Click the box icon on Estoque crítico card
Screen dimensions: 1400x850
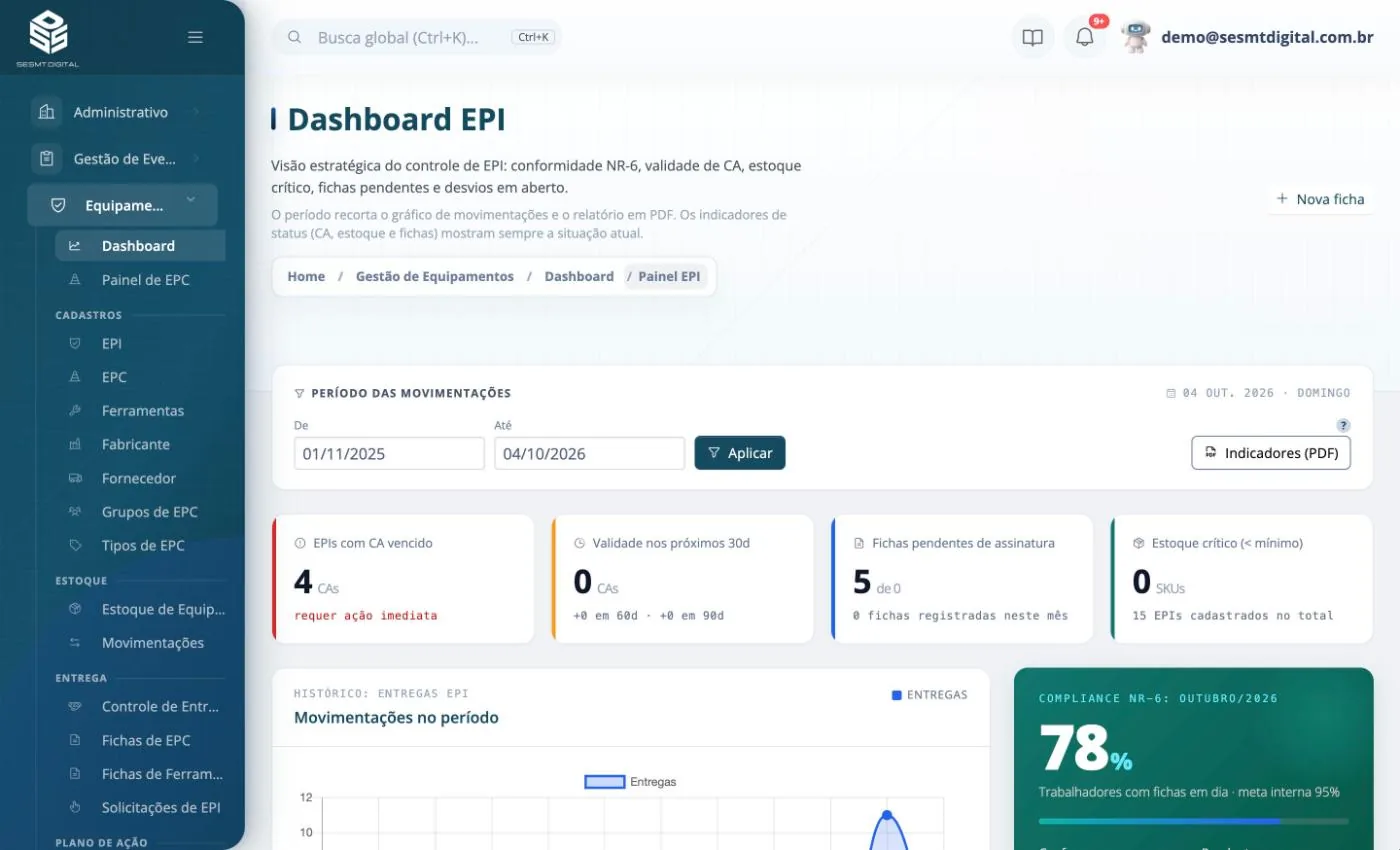point(1138,543)
